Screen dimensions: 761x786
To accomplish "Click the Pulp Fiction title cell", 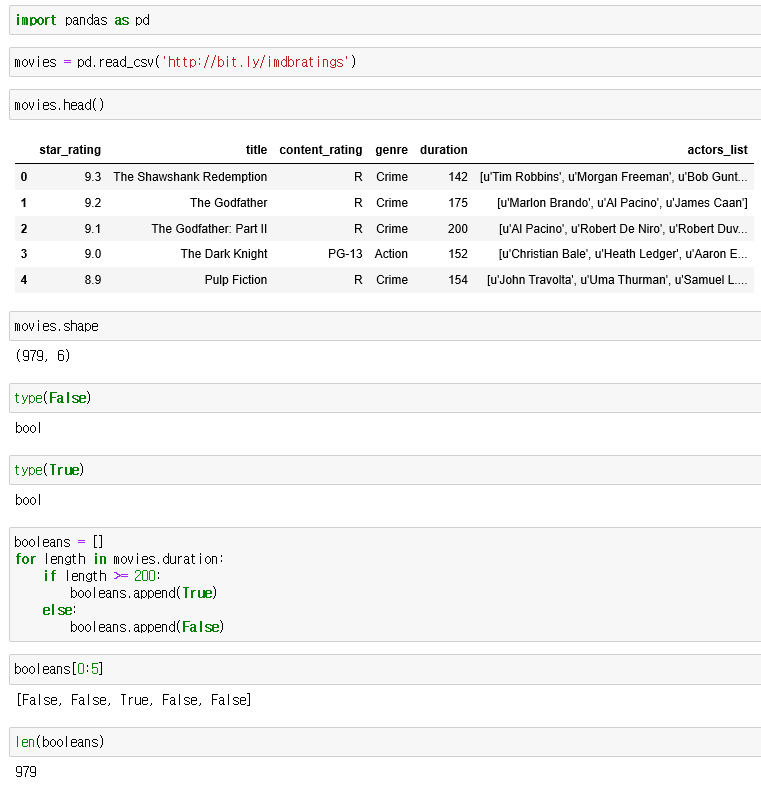I will tap(235, 280).
